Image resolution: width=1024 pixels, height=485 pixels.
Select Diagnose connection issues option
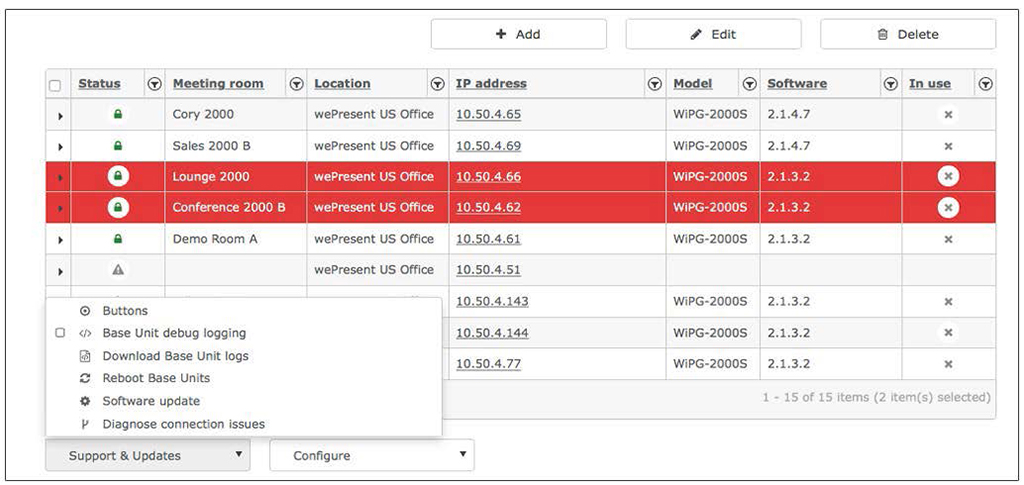pos(183,424)
